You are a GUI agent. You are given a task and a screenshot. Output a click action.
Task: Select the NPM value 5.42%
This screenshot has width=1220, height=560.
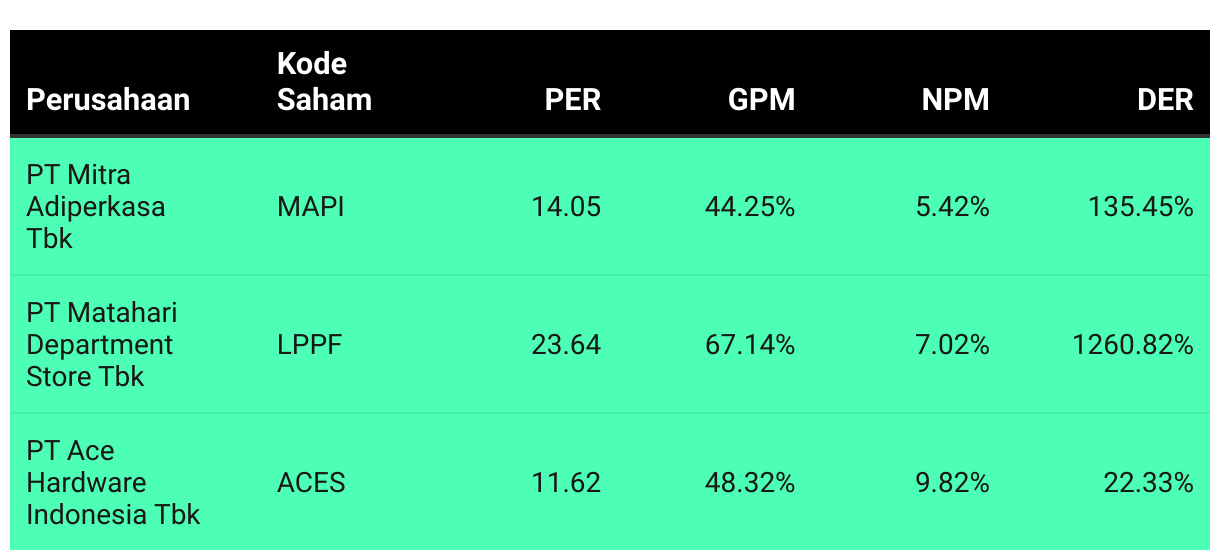click(x=953, y=207)
